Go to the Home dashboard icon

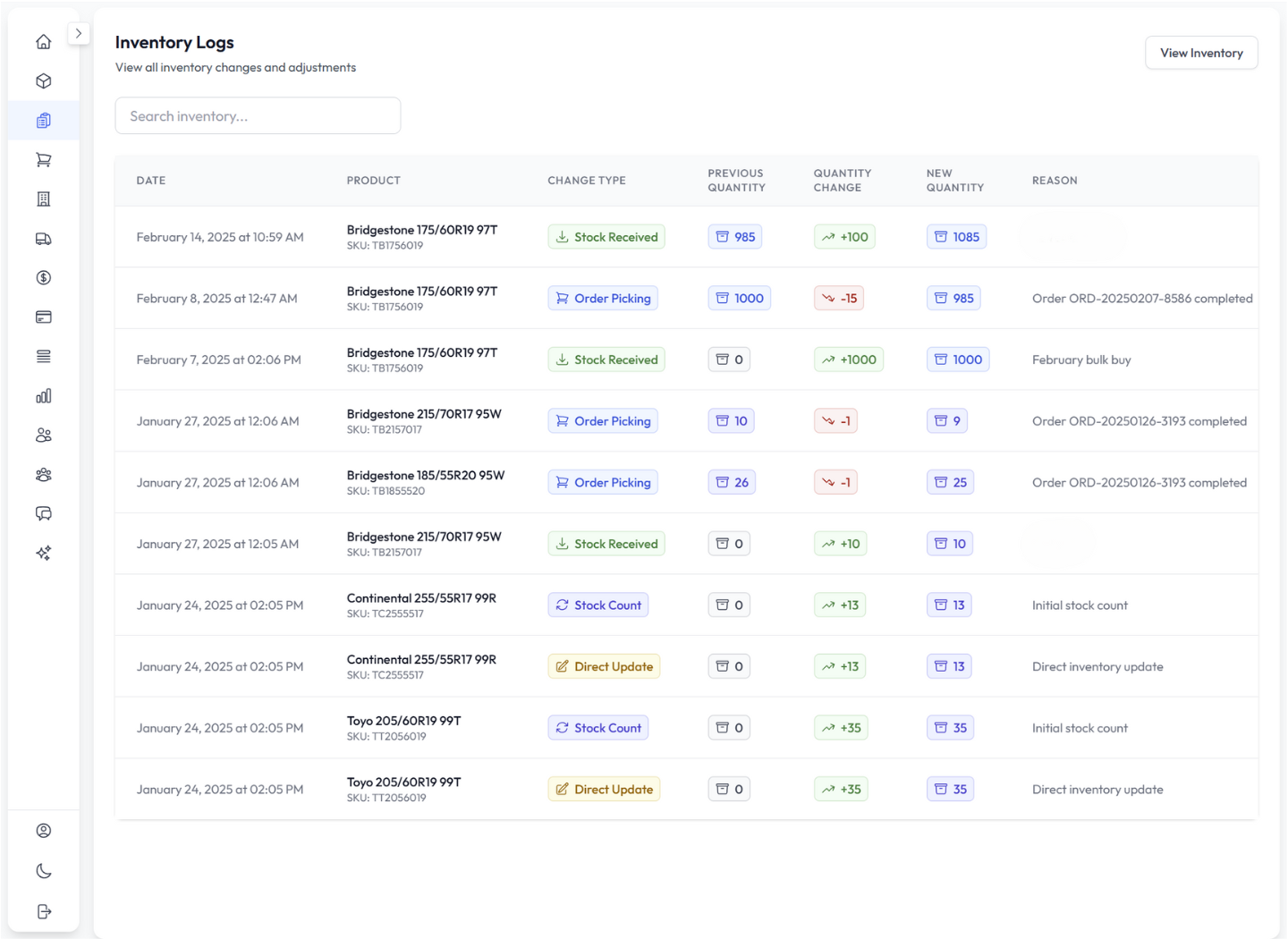[x=43, y=42]
